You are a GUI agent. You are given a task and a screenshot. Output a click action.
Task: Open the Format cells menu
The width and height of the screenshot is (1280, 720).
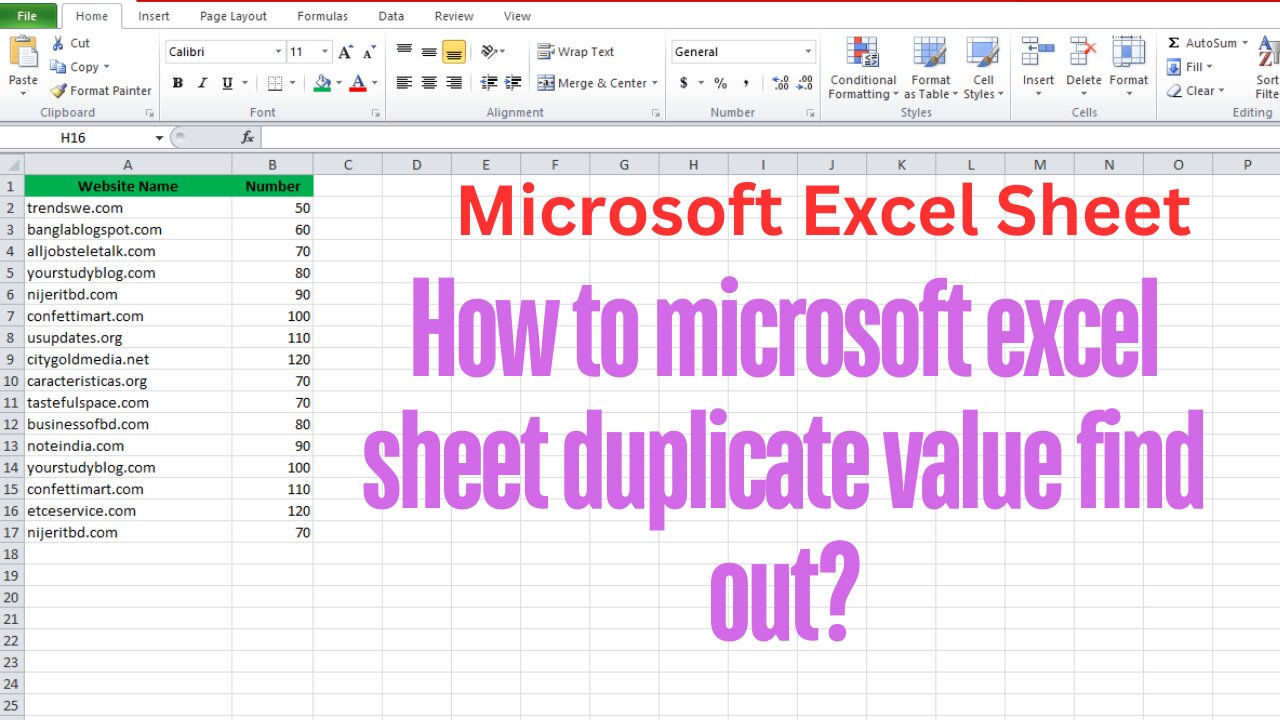click(1129, 66)
